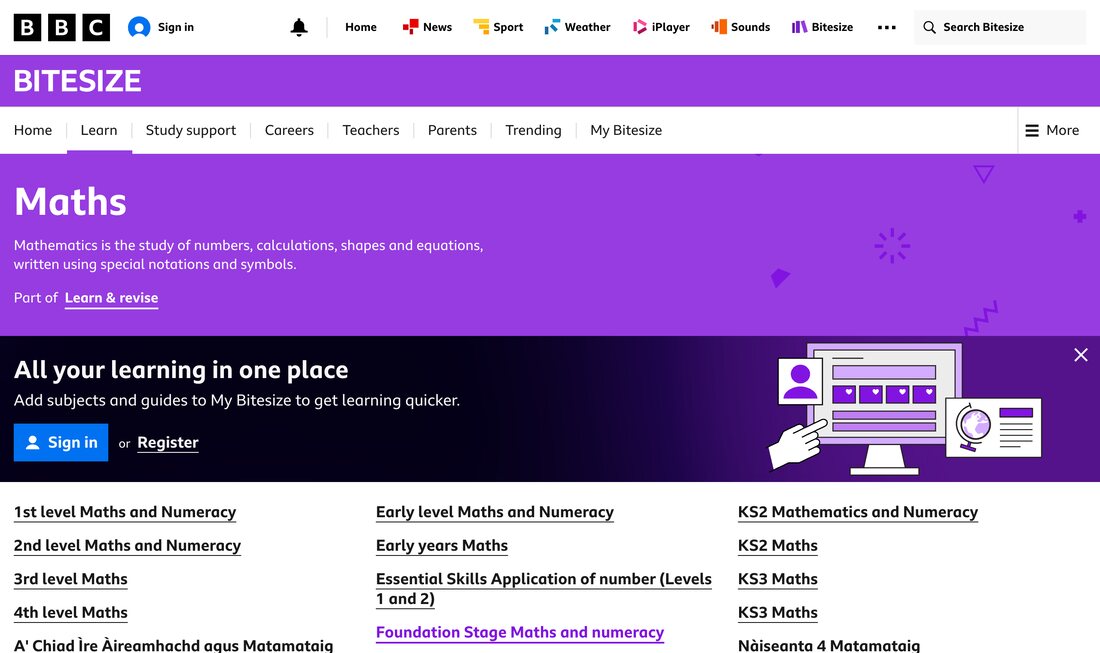
Task: Open 1st level Maths and Numeracy
Action: [125, 512]
